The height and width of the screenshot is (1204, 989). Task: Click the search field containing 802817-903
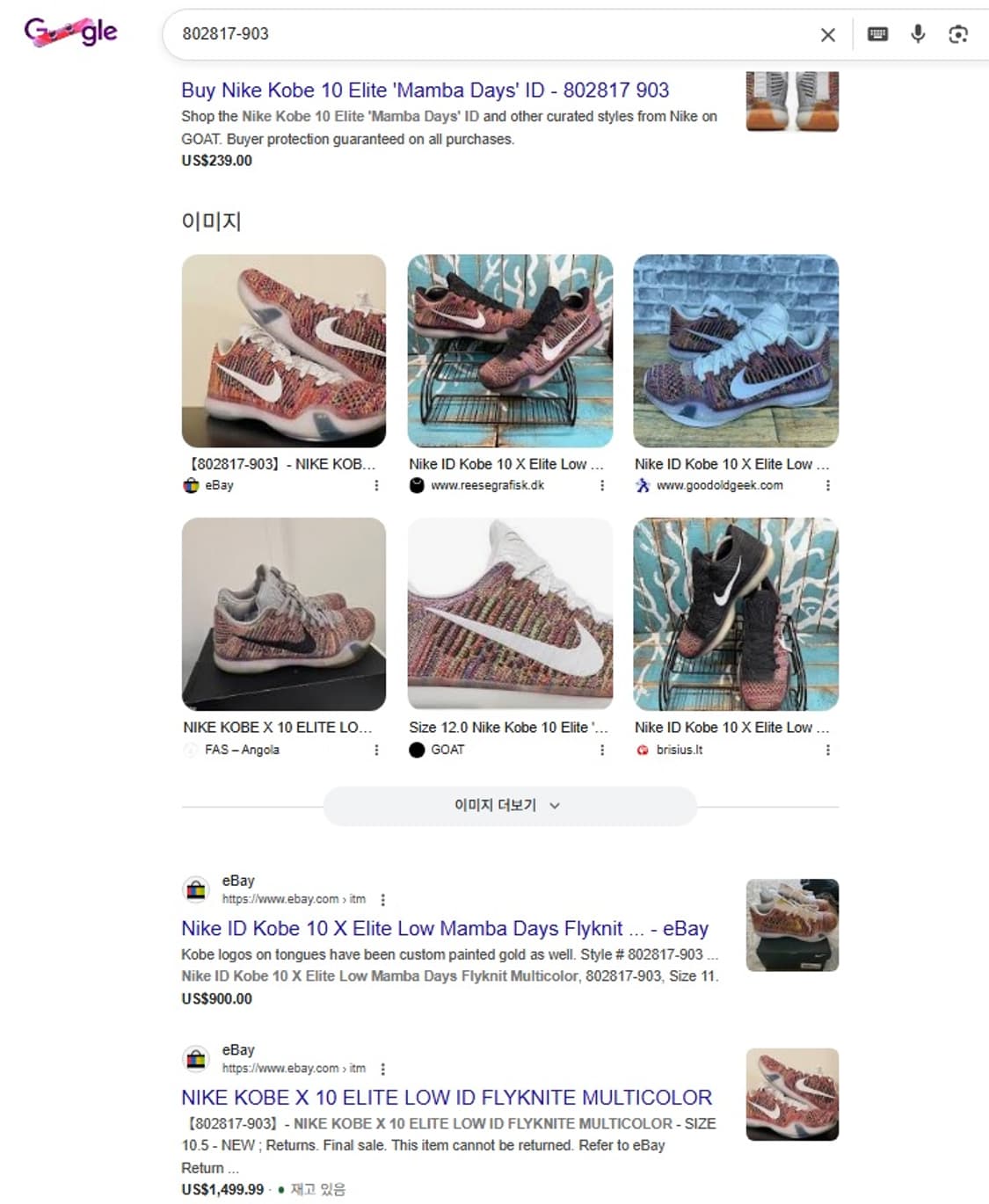(x=492, y=34)
